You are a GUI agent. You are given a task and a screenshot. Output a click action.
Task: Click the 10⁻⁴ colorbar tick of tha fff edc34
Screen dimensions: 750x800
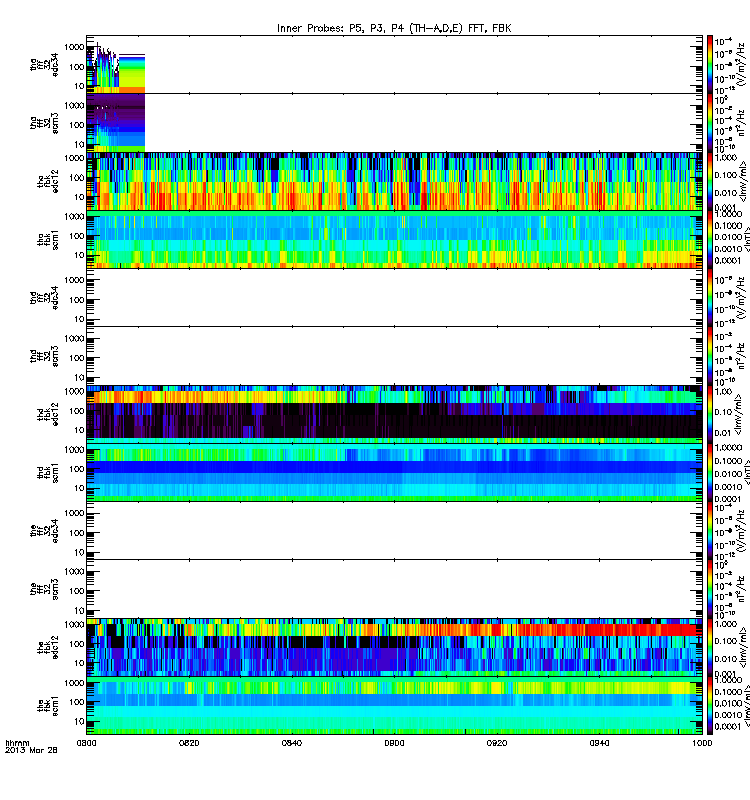[x=723, y=41]
